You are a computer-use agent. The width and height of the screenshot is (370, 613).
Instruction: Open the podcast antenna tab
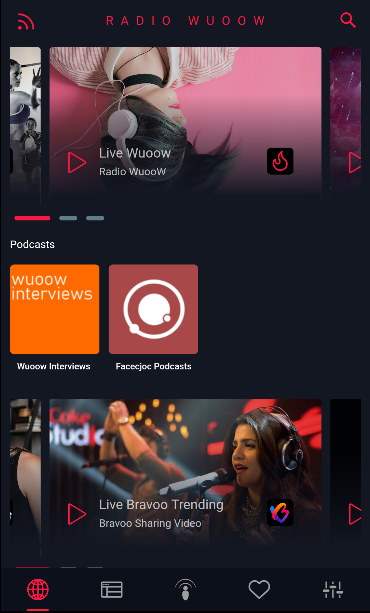[185, 590]
